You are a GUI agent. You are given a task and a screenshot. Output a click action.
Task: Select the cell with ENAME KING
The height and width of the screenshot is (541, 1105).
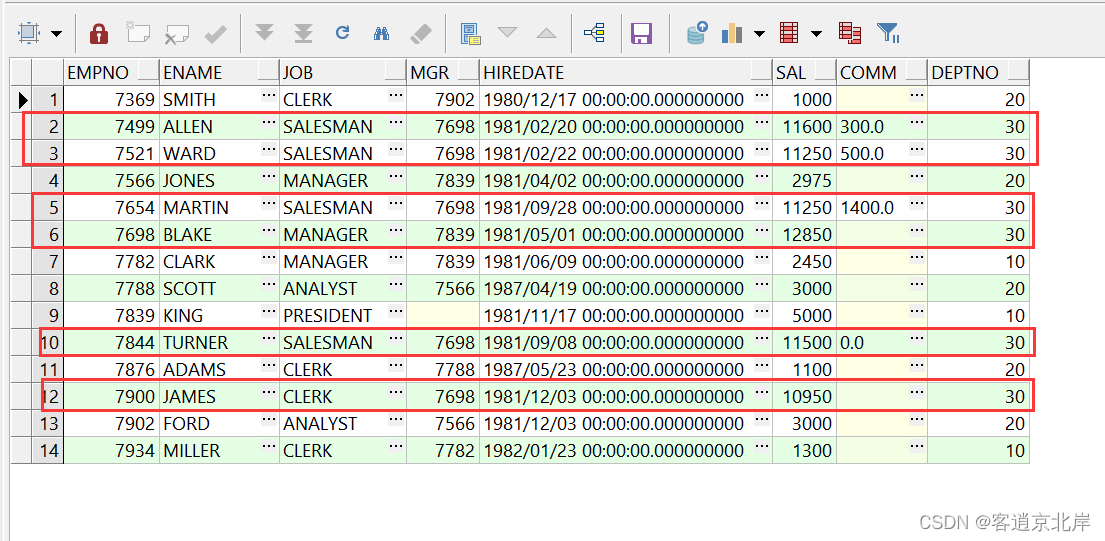coord(219,316)
